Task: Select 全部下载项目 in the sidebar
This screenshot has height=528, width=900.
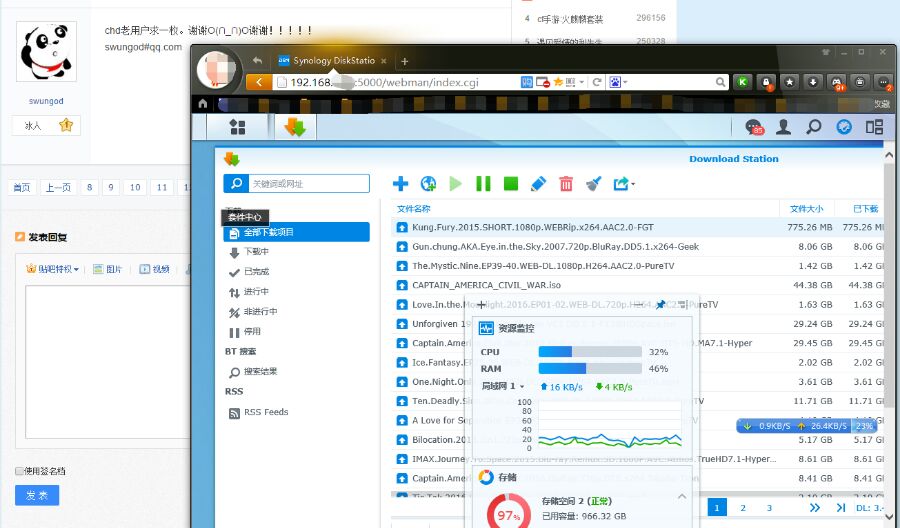Action: (x=296, y=232)
